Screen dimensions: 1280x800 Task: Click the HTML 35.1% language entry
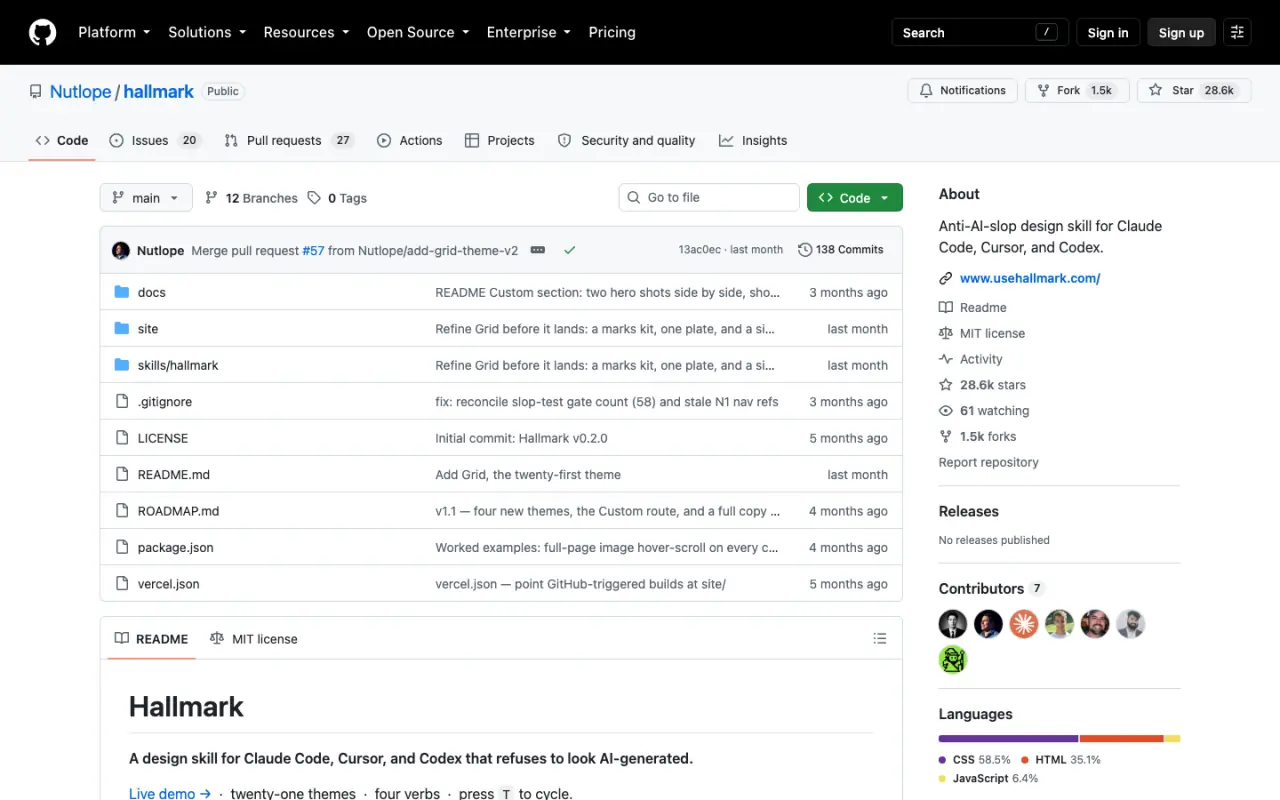click(x=1061, y=760)
